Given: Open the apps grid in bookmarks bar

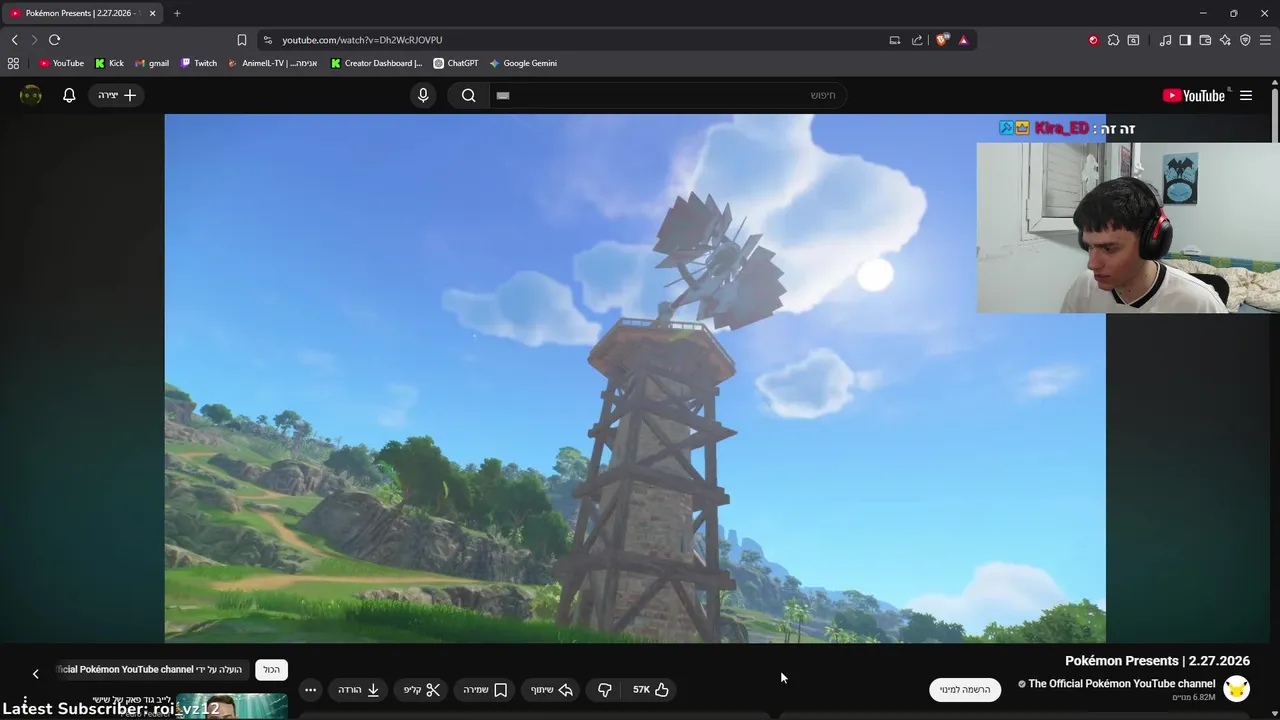Looking at the screenshot, I should click(x=13, y=63).
